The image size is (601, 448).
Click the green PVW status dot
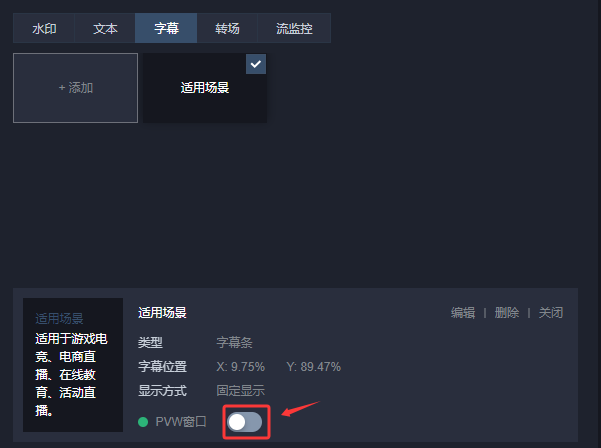point(143,422)
